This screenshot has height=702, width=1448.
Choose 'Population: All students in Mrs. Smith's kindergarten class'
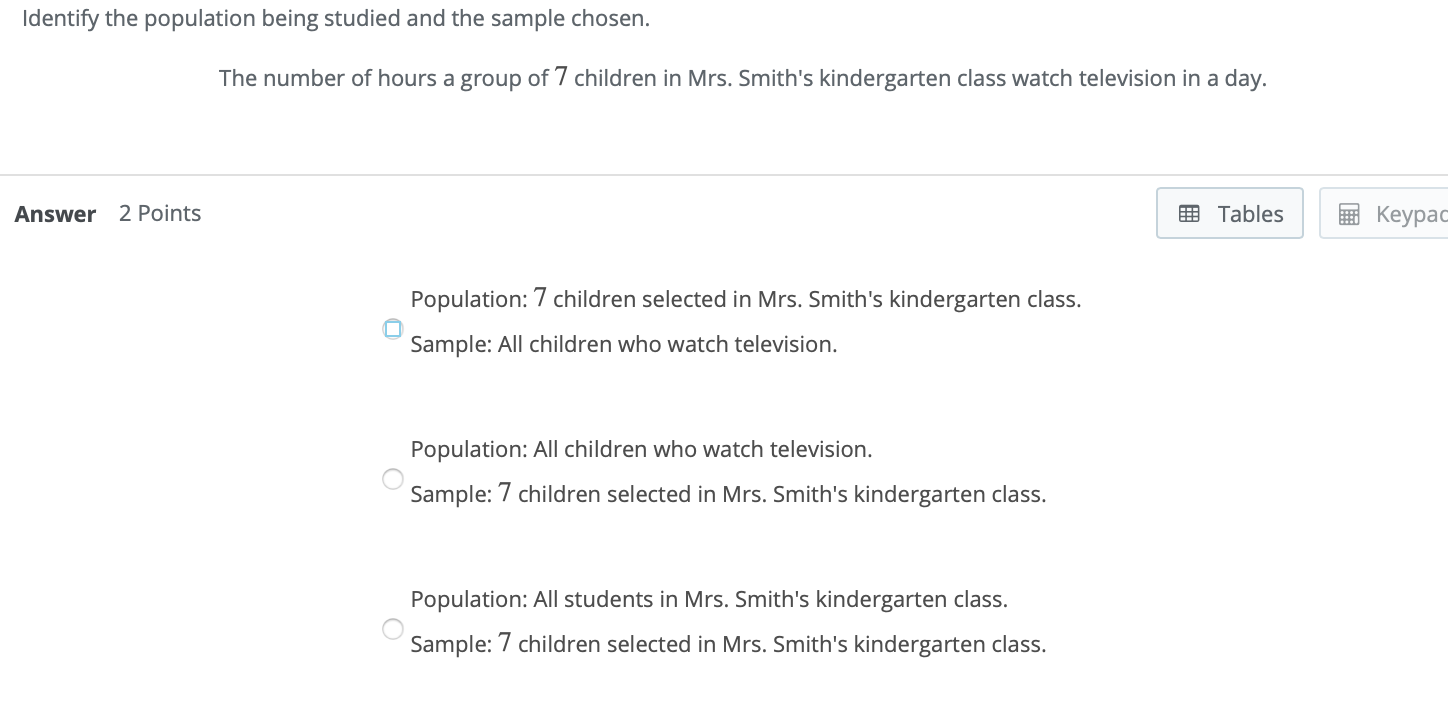click(x=393, y=629)
